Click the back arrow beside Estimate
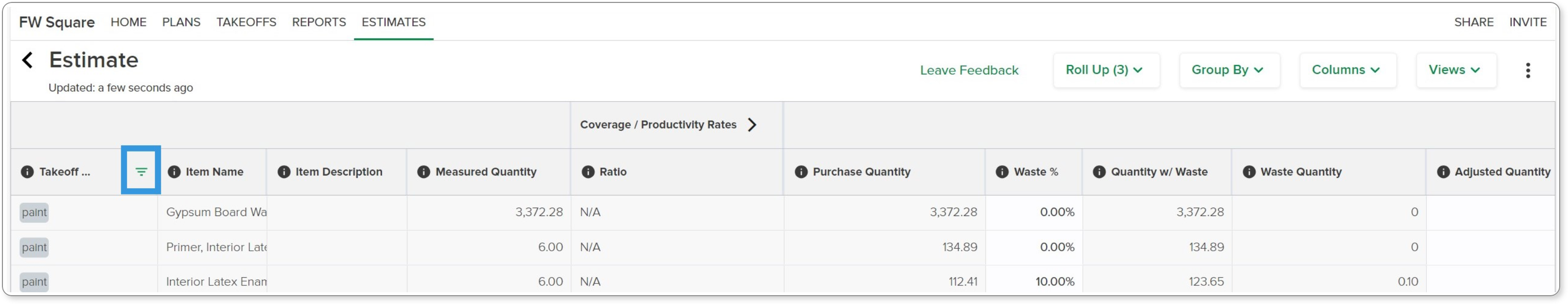 pyautogui.click(x=27, y=60)
